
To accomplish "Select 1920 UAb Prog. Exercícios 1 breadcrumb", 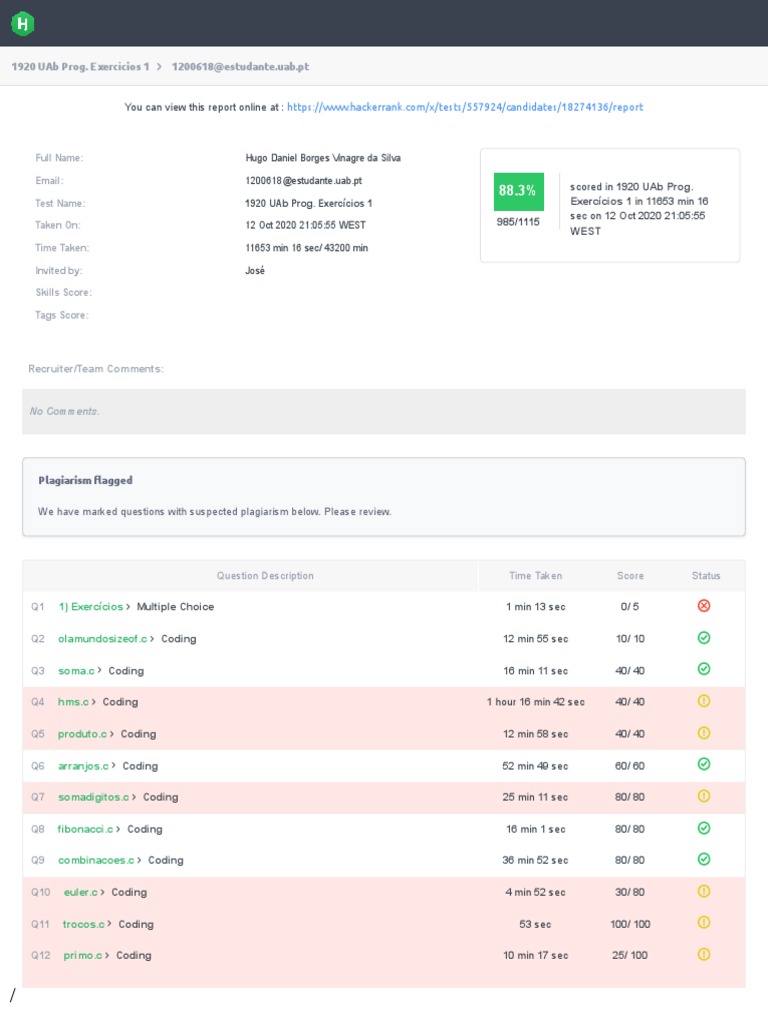I will pyautogui.click(x=80, y=67).
